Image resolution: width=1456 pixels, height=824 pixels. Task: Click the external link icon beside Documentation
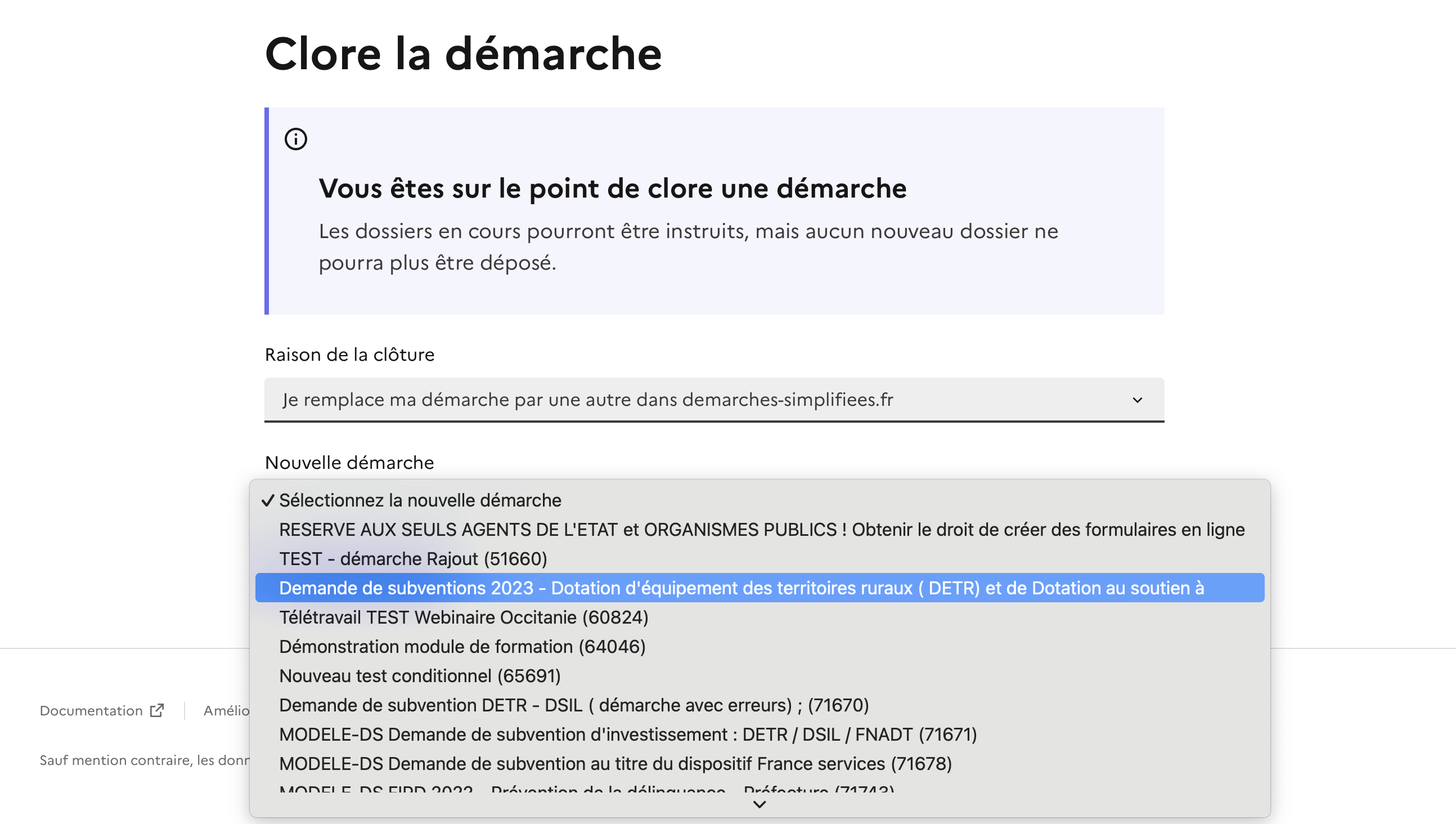coord(157,710)
